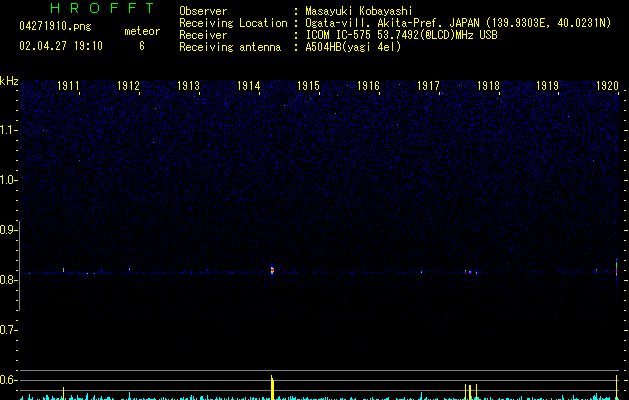Click the 1914 time marker
Screen dimensions: 629x400
click(x=249, y=86)
